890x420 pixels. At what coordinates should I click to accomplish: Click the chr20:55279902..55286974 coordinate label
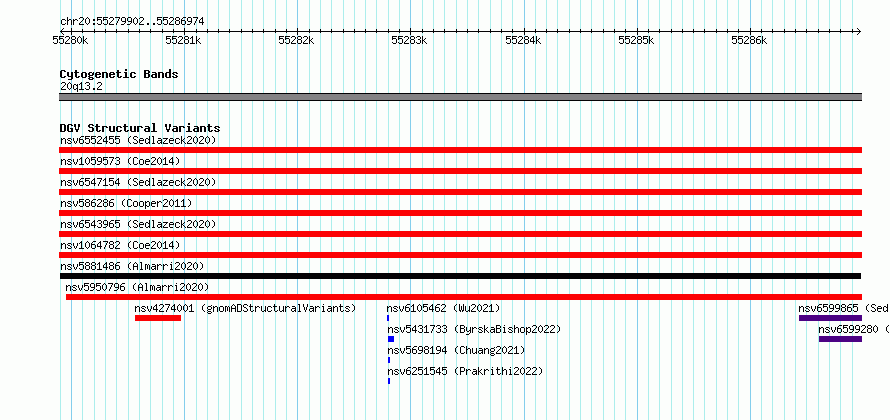tap(132, 22)
